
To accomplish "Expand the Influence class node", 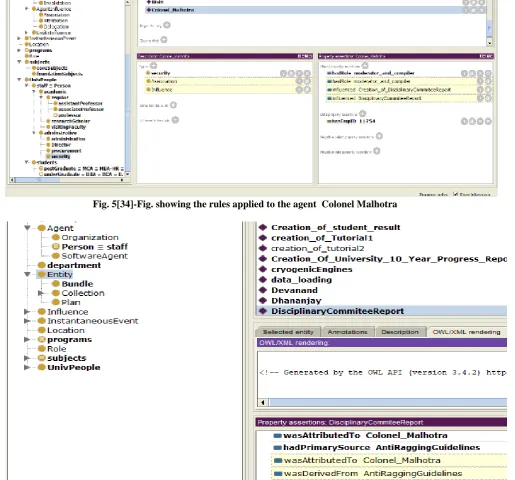I will (x=27, y=312).
